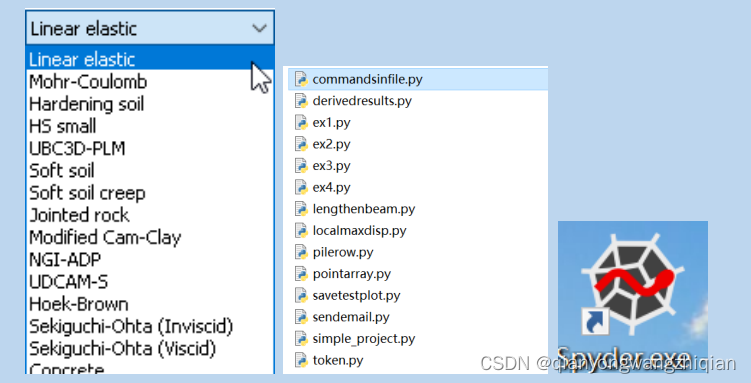Click file icon next to ex1.py
Viewport: 751px width, 383px height.
pyautogui.click(x=301, y=123)
